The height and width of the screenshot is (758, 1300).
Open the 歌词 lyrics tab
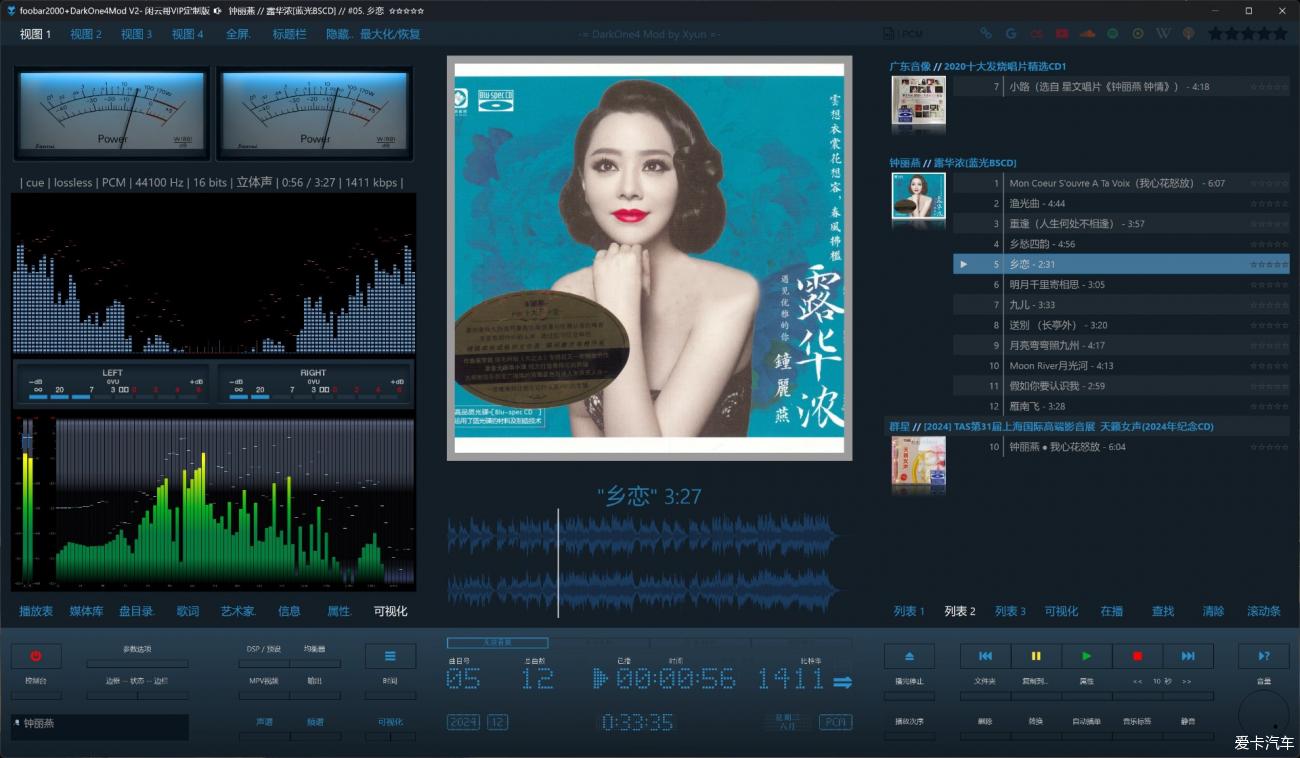[x=188, y=611]
